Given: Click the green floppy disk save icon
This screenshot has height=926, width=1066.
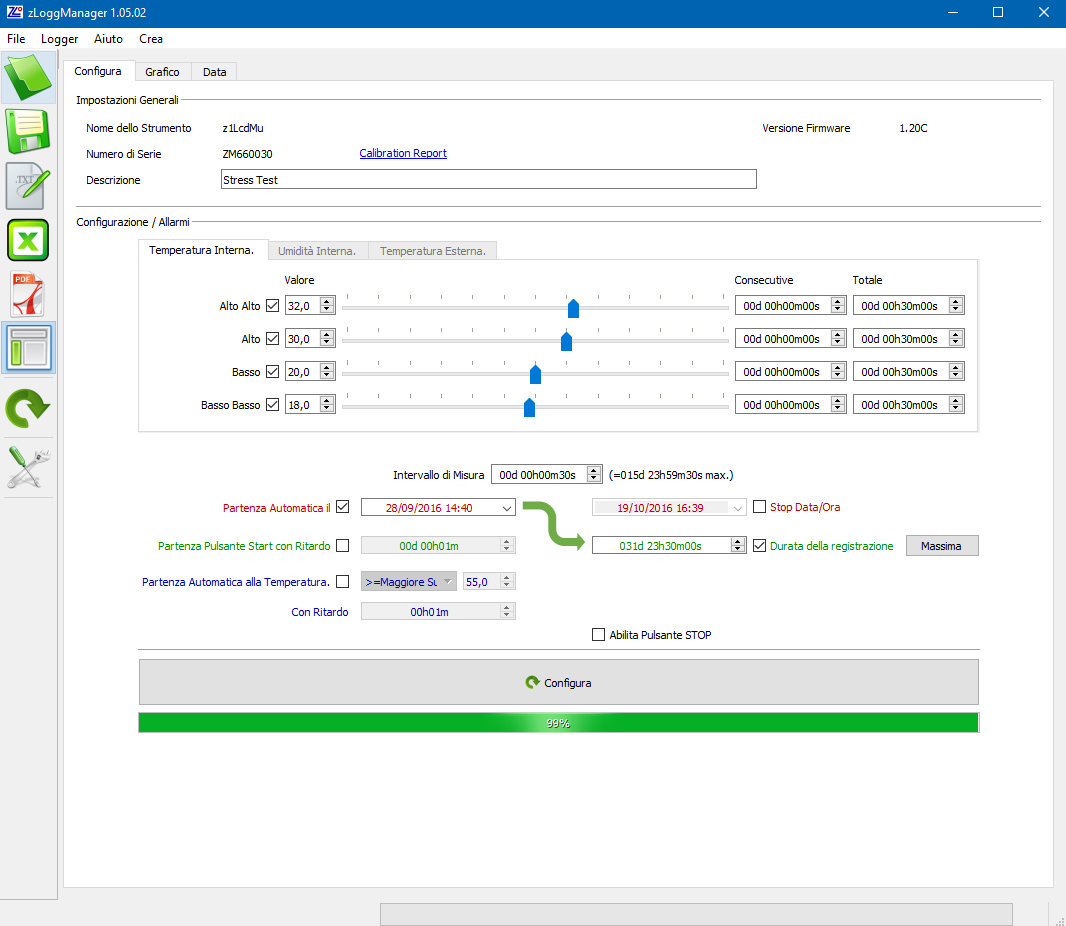Looking at the screenshot, I should (x=29, y=131).
